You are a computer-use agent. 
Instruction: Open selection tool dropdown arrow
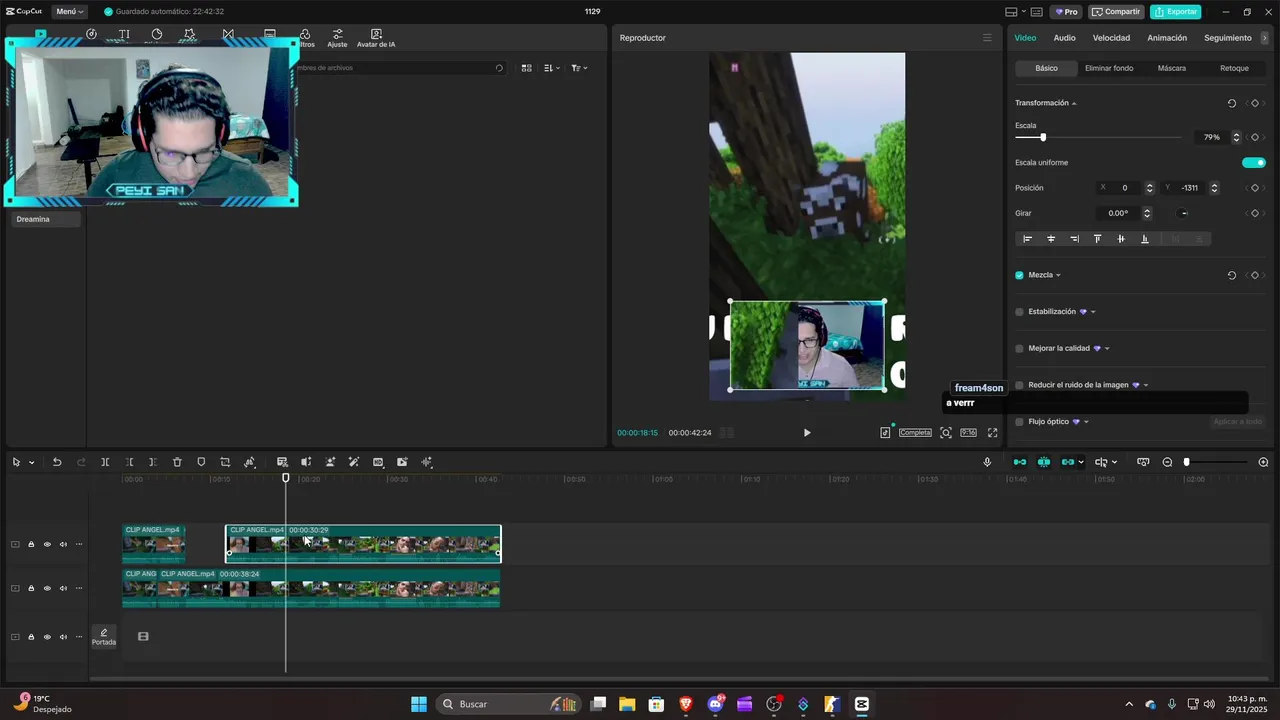(x=31, y=463)
